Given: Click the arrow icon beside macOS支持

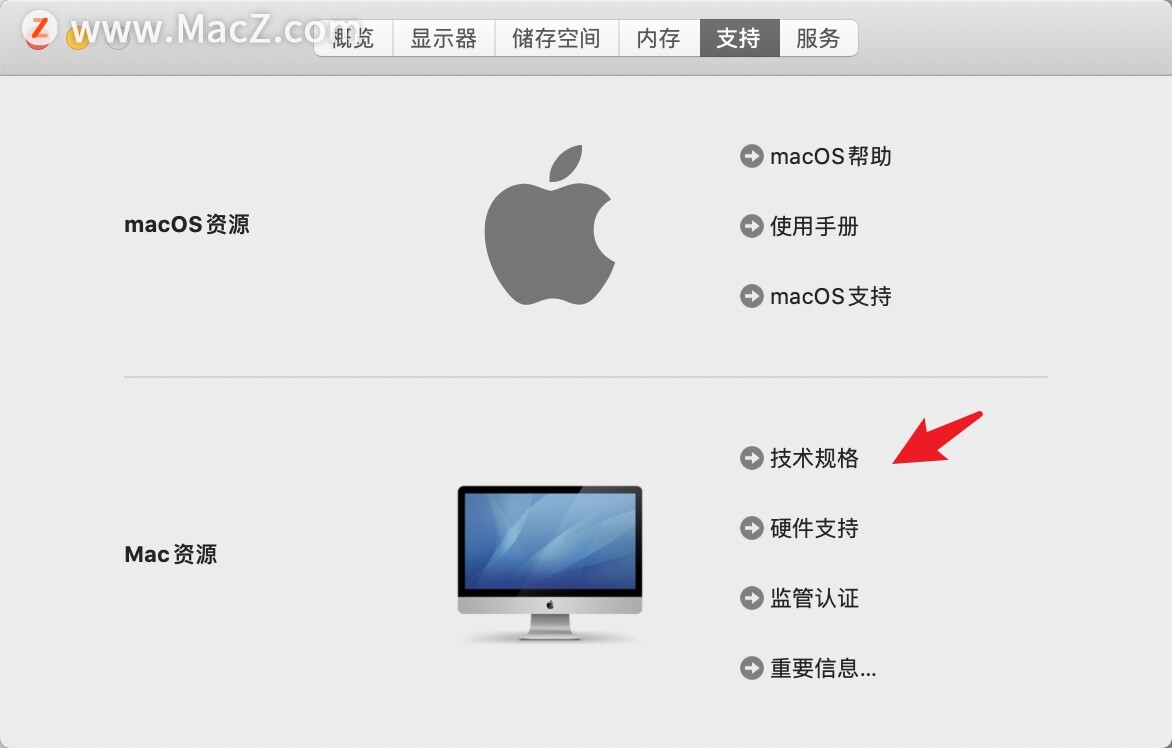Looking at the screenshot, I should (751, 296).
